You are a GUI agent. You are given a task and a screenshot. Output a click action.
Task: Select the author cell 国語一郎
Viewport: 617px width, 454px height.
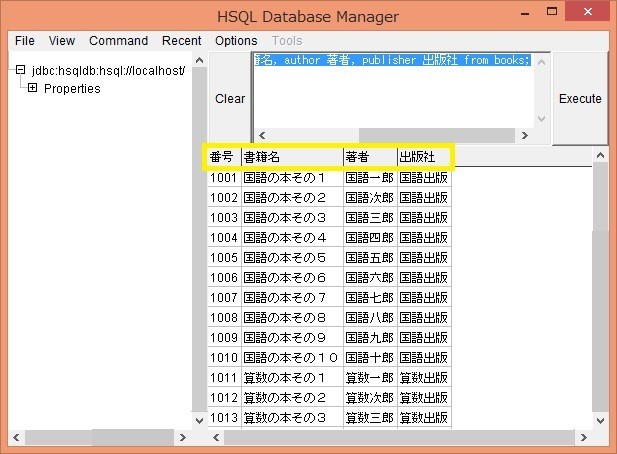370,177
